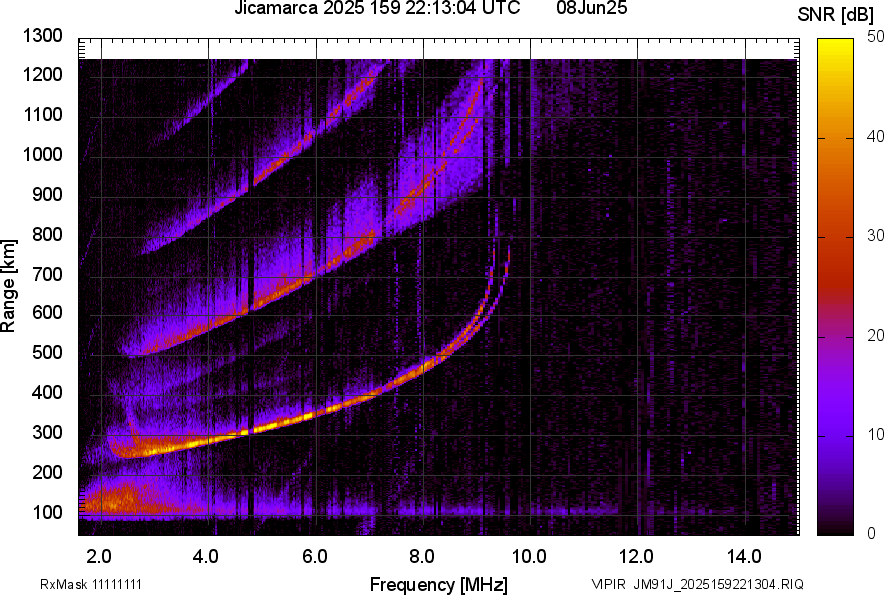884x595 pixels.
Task: Click the SNR [dB] colorbar label
Action: coord(835,15)
